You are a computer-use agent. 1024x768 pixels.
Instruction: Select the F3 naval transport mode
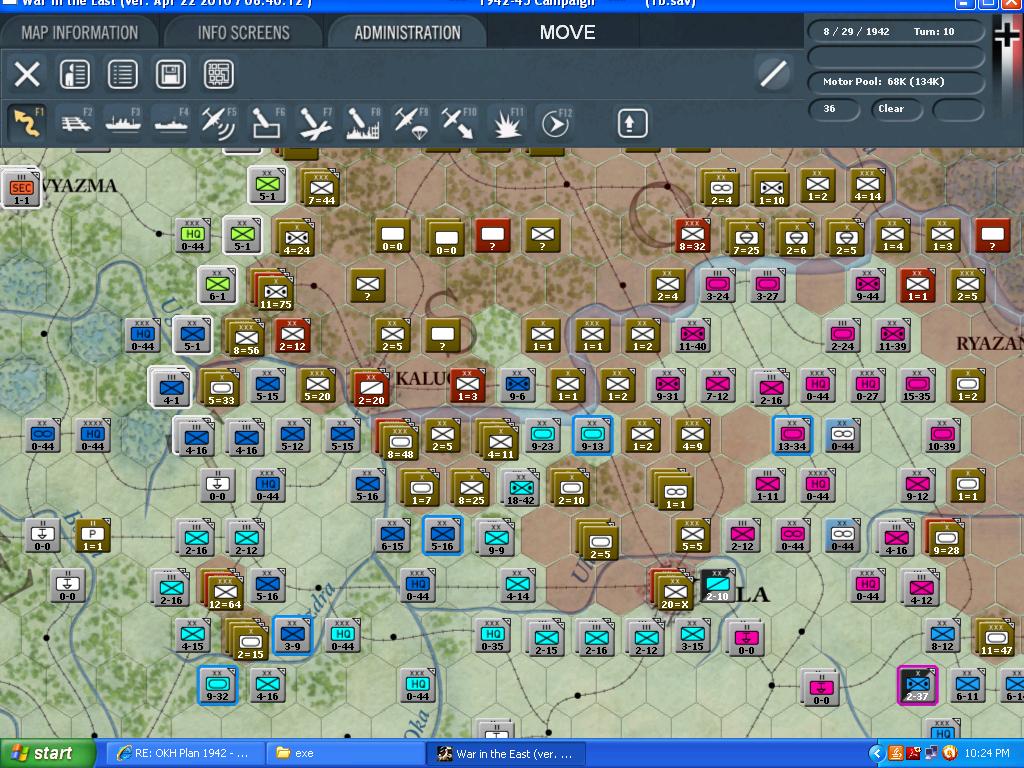coord(123,123)
